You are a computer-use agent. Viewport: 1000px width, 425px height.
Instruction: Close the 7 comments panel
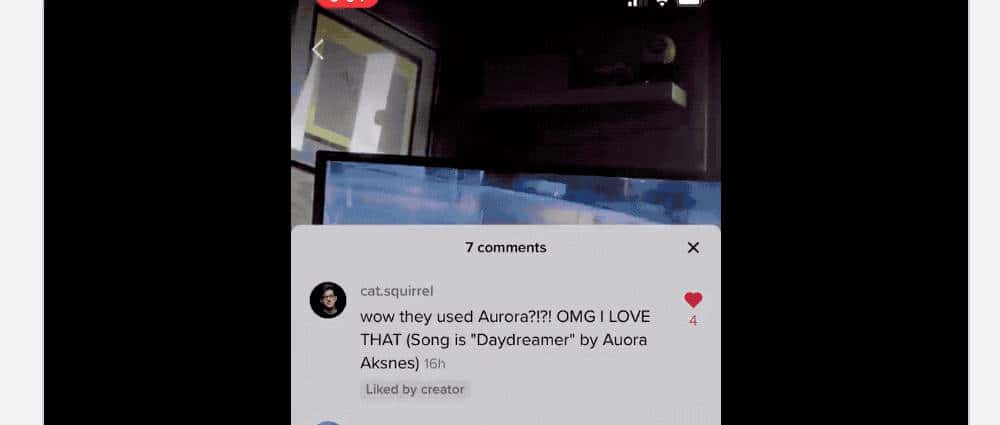pos(693,248)
